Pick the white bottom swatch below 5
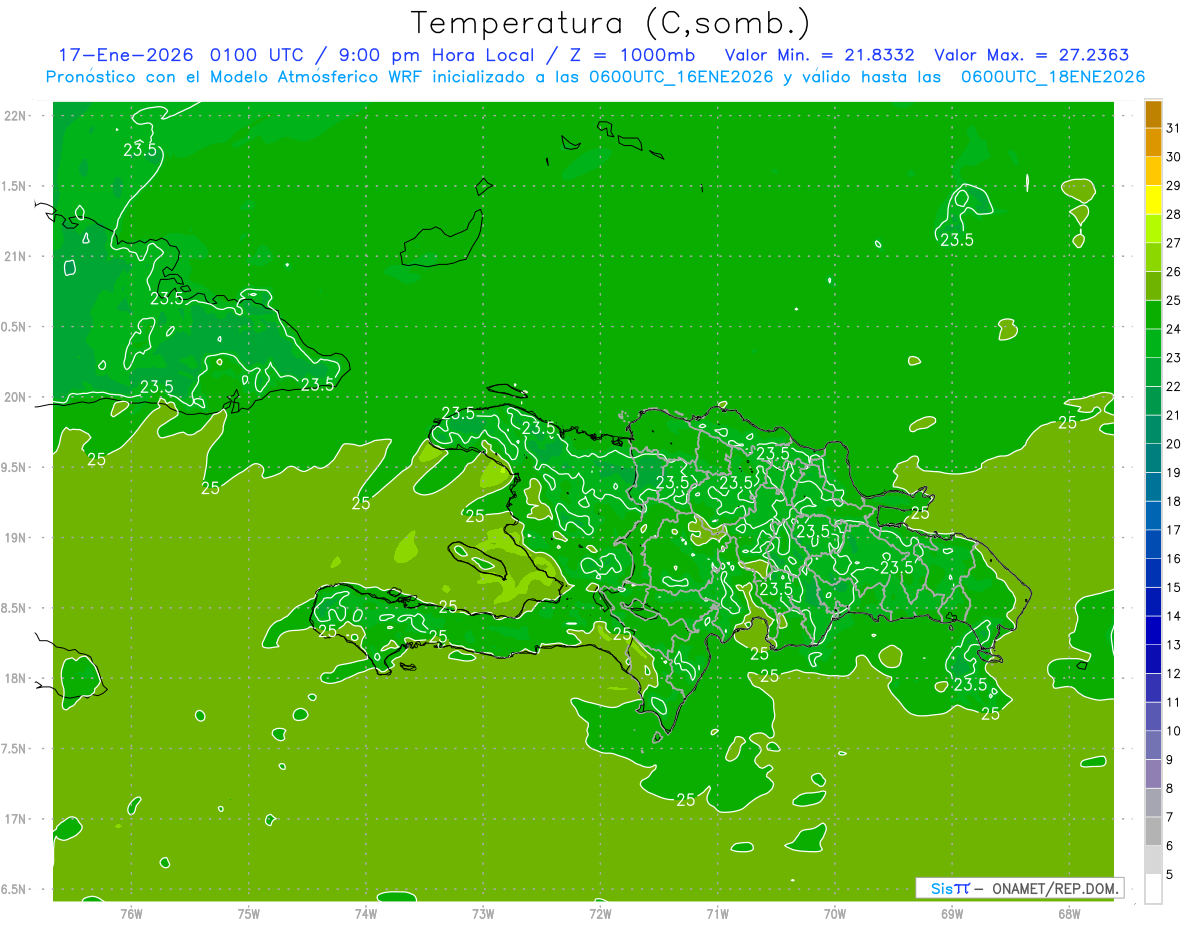 tap(1153, 889)
